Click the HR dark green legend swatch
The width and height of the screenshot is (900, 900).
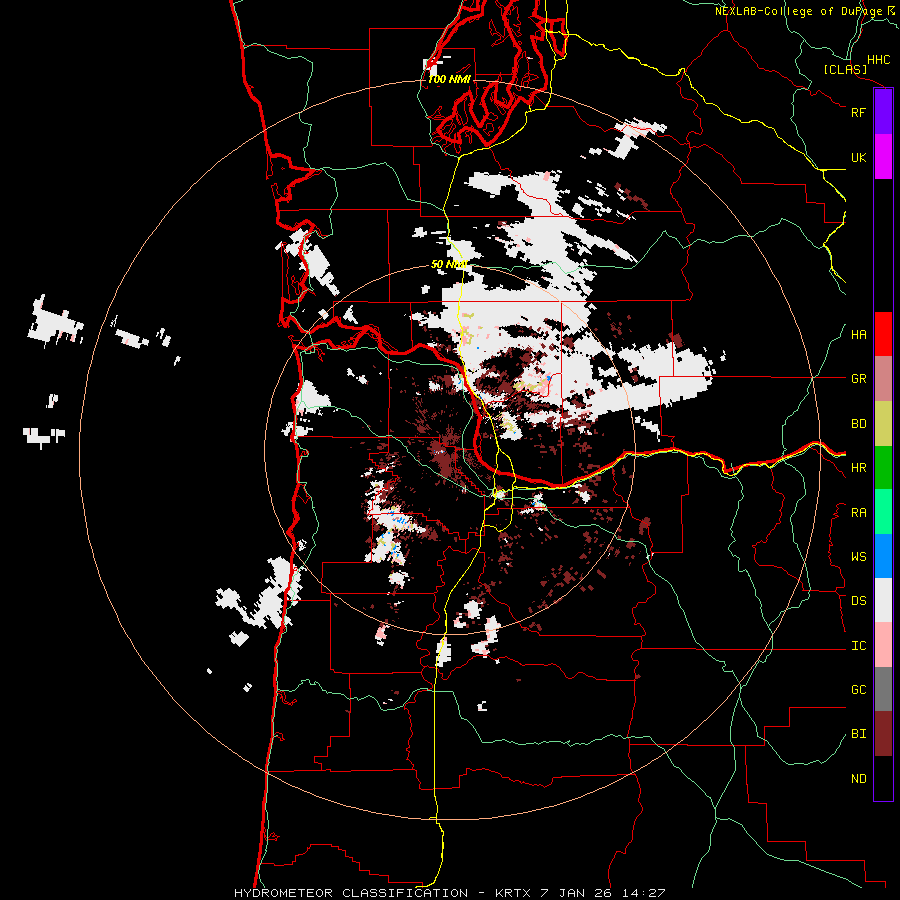coord(883,468)
